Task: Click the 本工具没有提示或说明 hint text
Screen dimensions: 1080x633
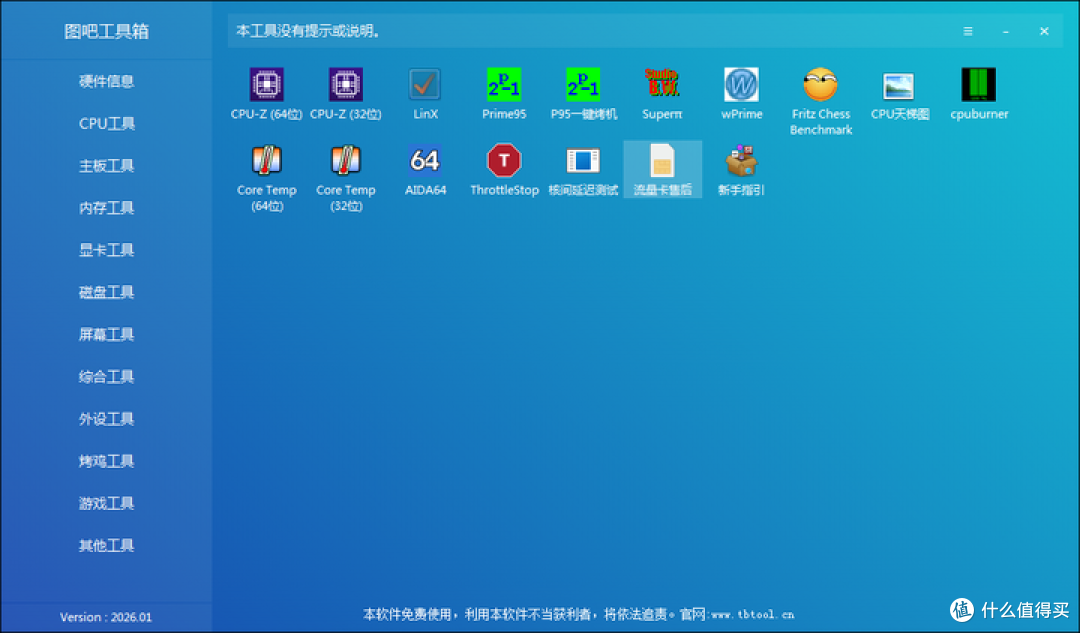Action: point(308,31)
